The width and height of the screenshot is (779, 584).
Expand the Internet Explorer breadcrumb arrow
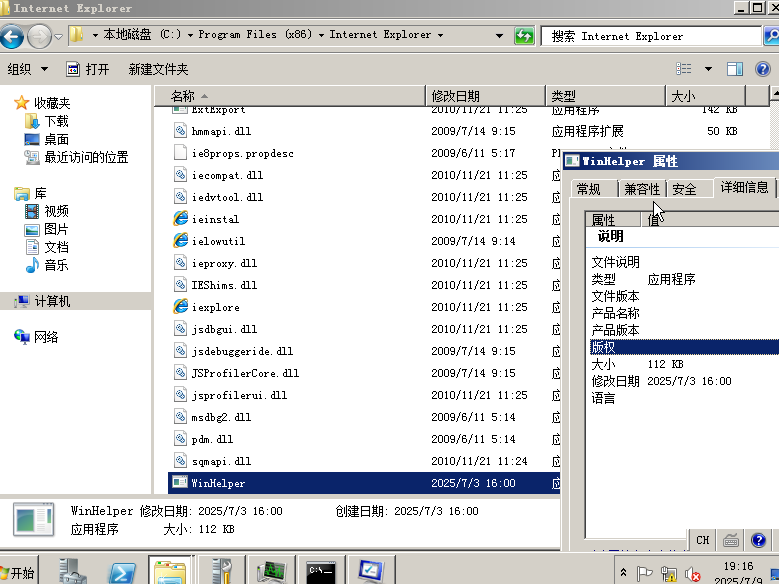441,35
